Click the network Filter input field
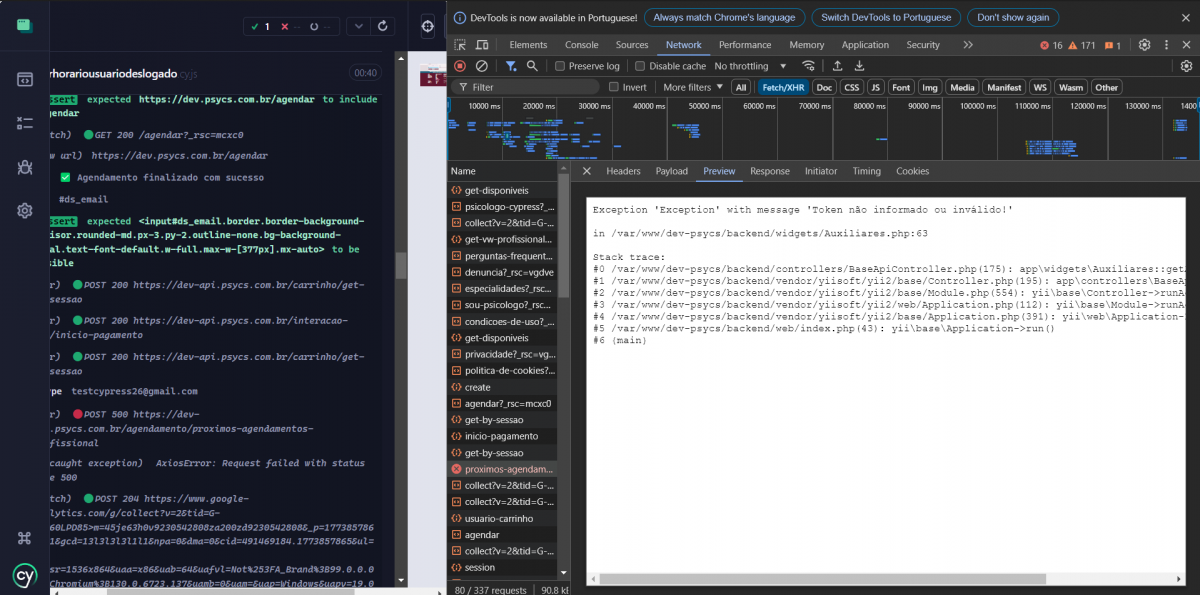This screenshot has width=1200, height=595. (520, 87)
